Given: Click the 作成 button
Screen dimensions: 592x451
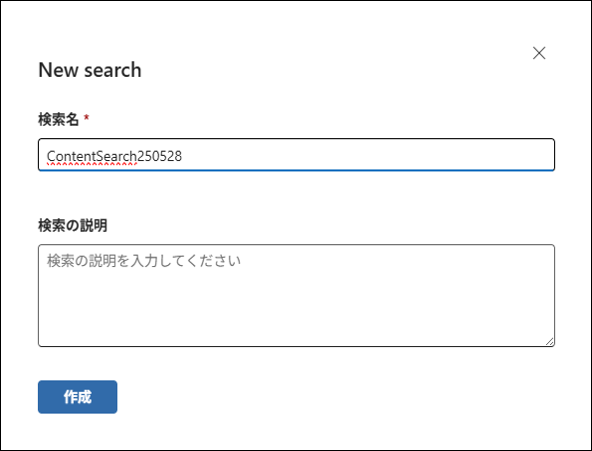Looking at the screenshot, I should click(x=77, y=397).
